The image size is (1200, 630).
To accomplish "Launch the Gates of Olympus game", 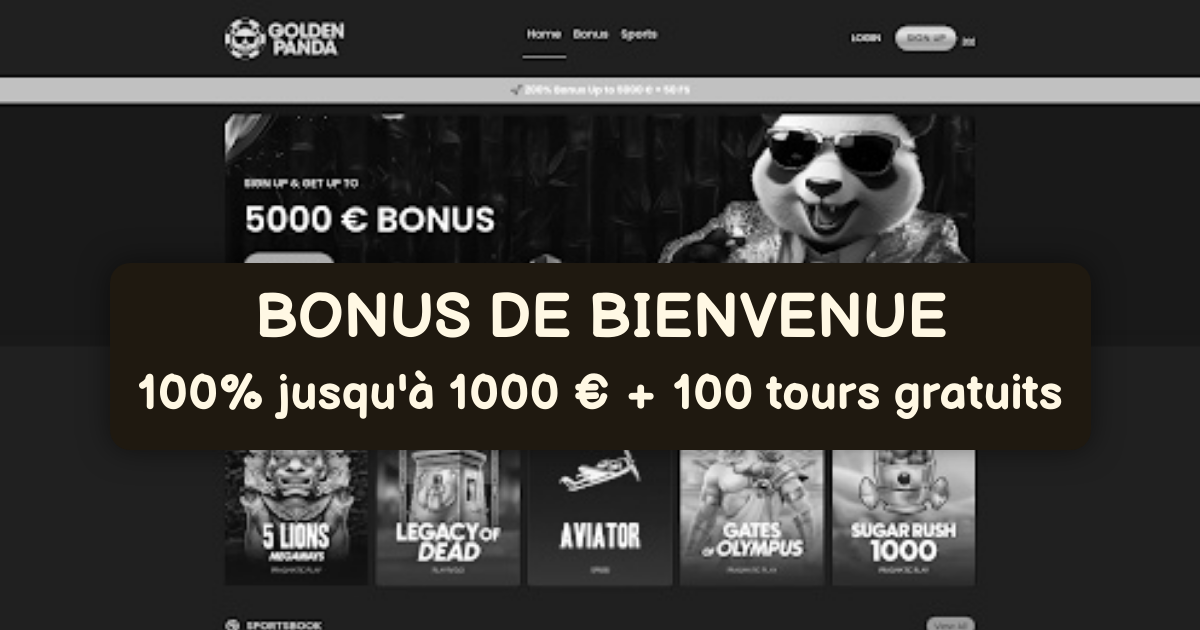I will coord(752,517).
